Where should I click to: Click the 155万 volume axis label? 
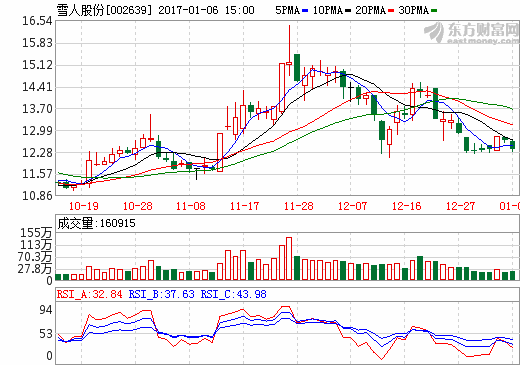(x=36, y=233)
